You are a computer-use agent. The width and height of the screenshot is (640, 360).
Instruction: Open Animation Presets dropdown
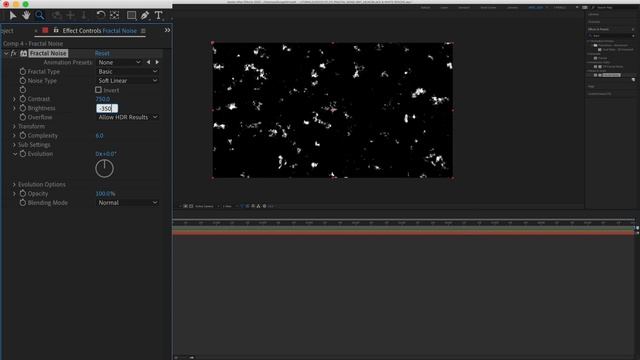(119, 62)
